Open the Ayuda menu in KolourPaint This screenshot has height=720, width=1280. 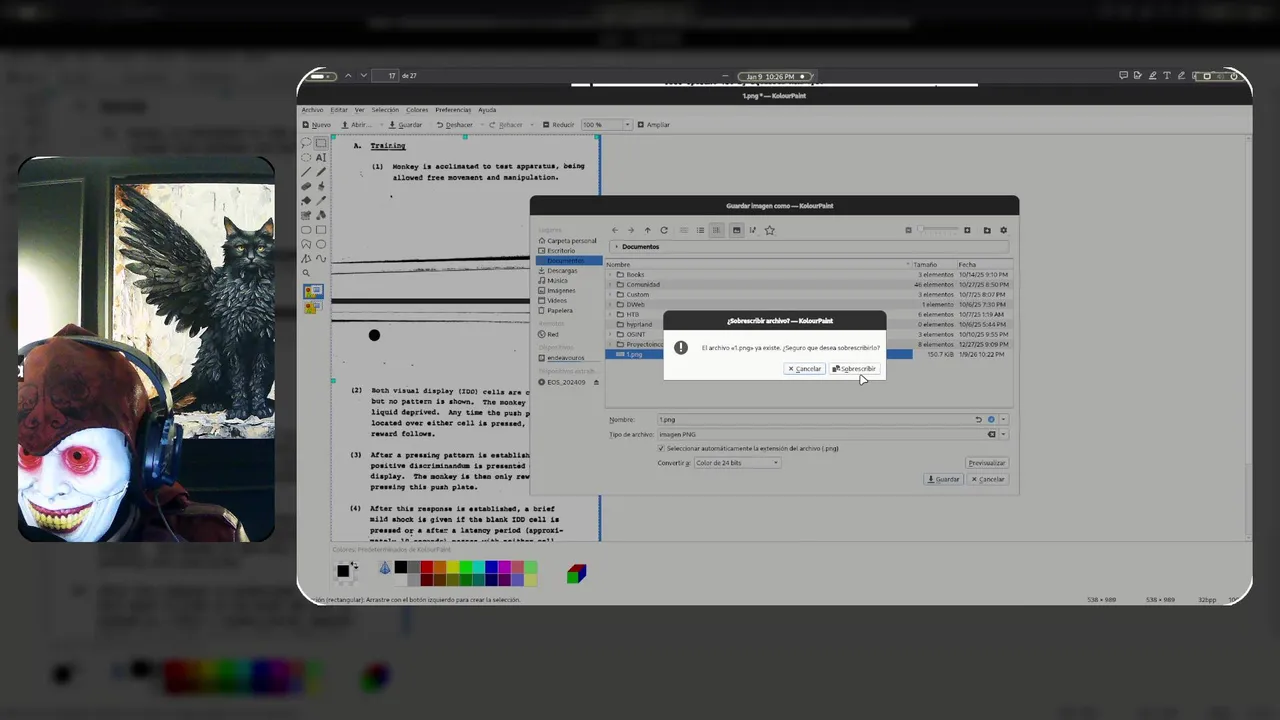487,110
